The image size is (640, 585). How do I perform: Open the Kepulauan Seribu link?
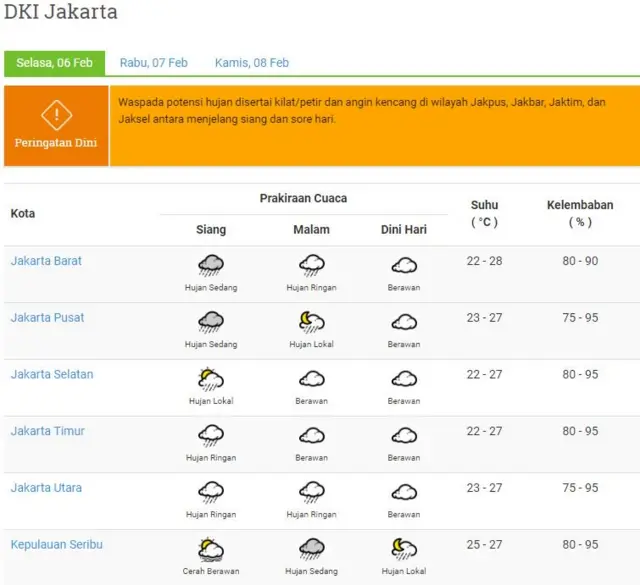(57, 545)
